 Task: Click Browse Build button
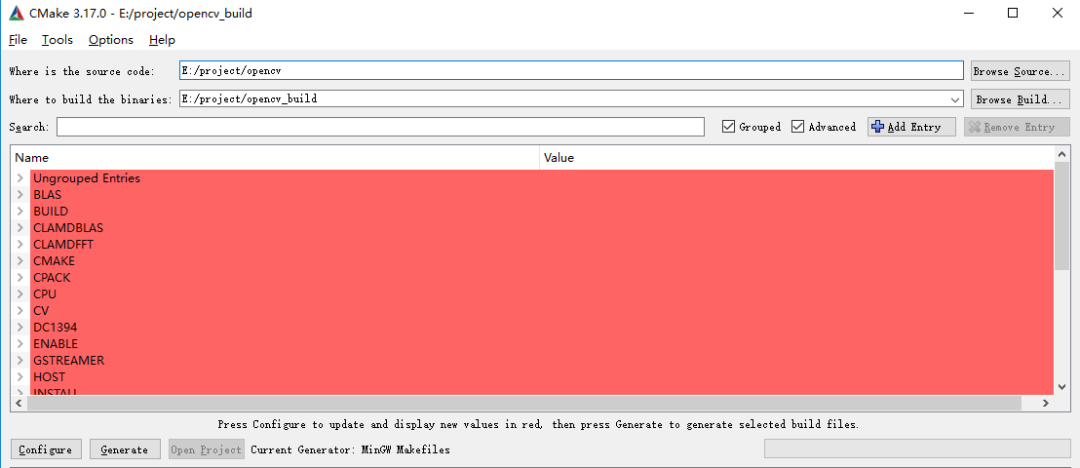[x=1020, y=99]
